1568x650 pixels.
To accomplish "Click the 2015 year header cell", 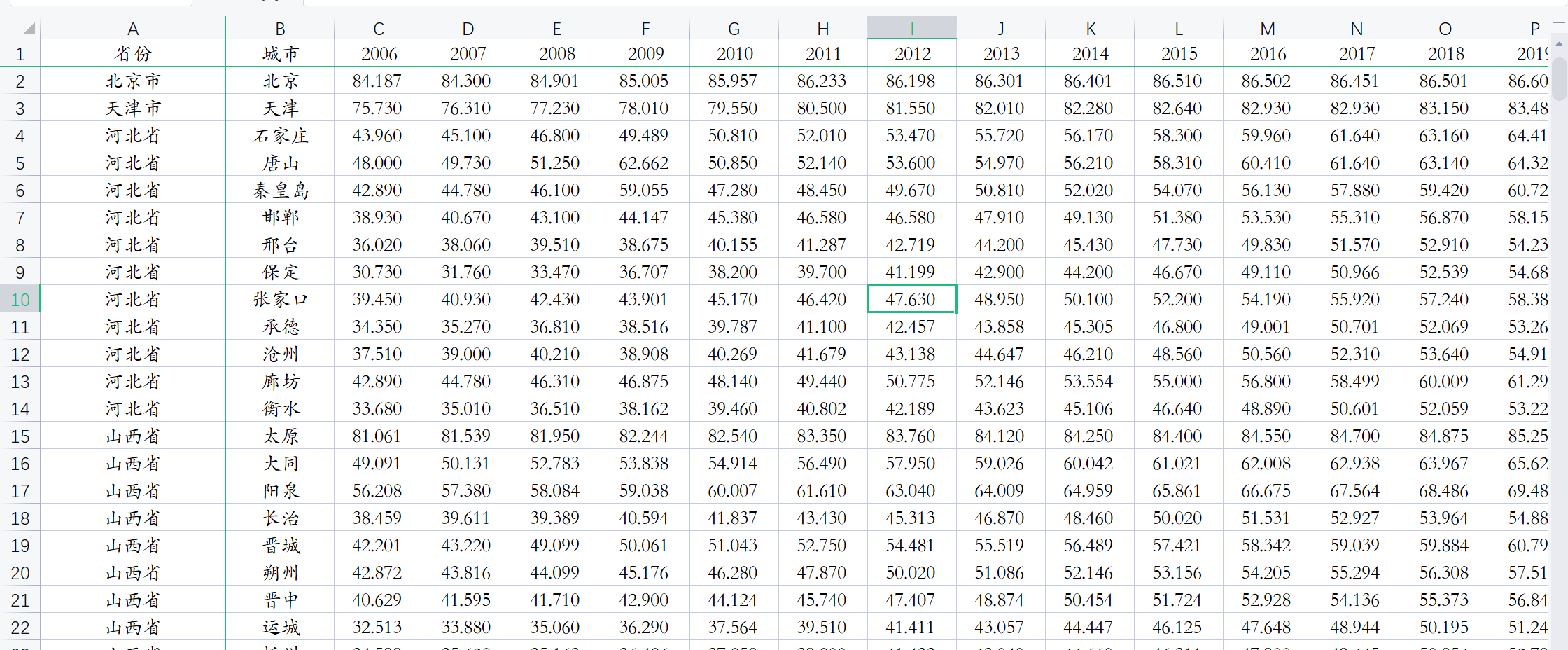I will tap(1179, 53).
